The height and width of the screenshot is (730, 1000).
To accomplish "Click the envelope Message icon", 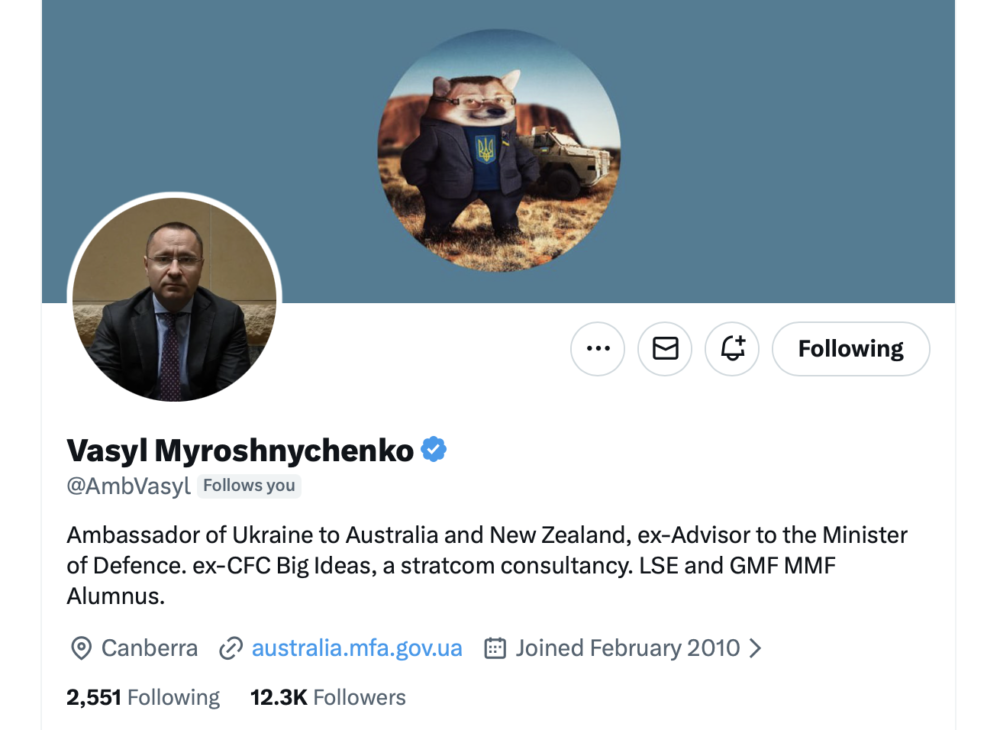I will tap(665, 349).
